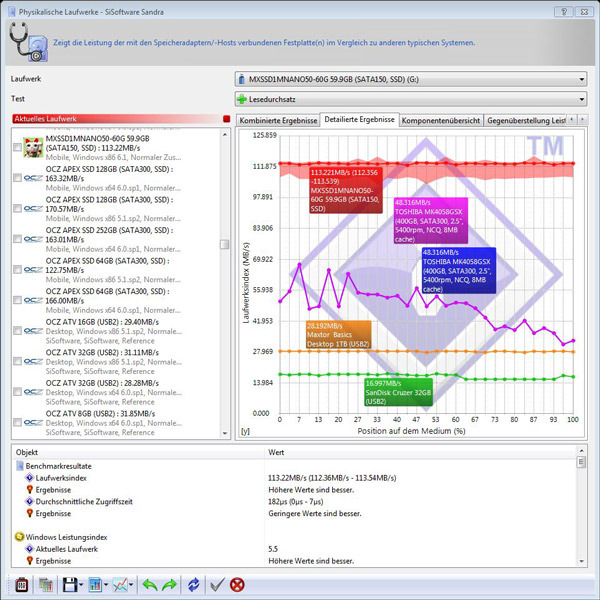
Task: Click the blue refresh arrows icon
Action: point(194,585)
